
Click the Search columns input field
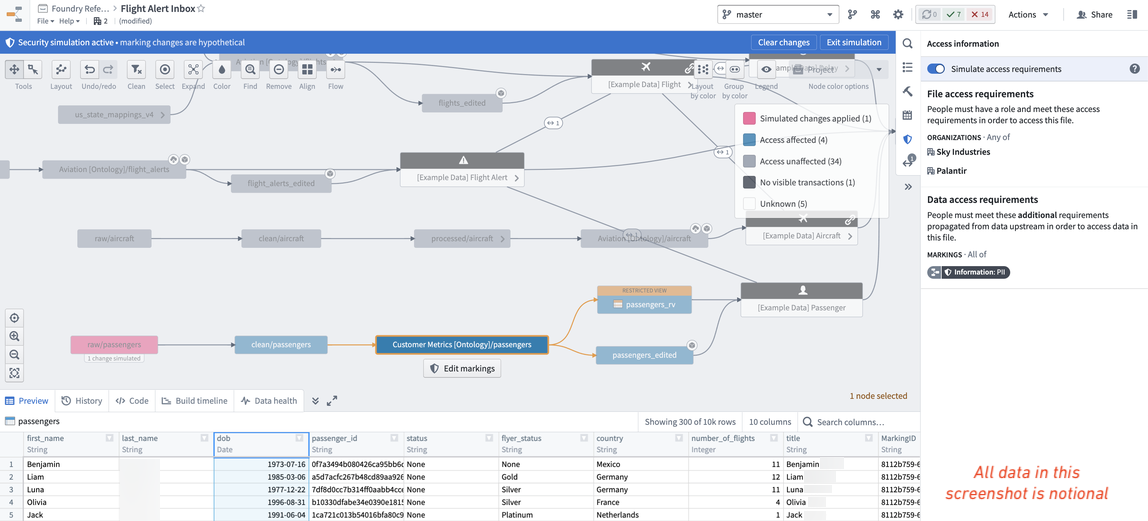tap(857, 422)
